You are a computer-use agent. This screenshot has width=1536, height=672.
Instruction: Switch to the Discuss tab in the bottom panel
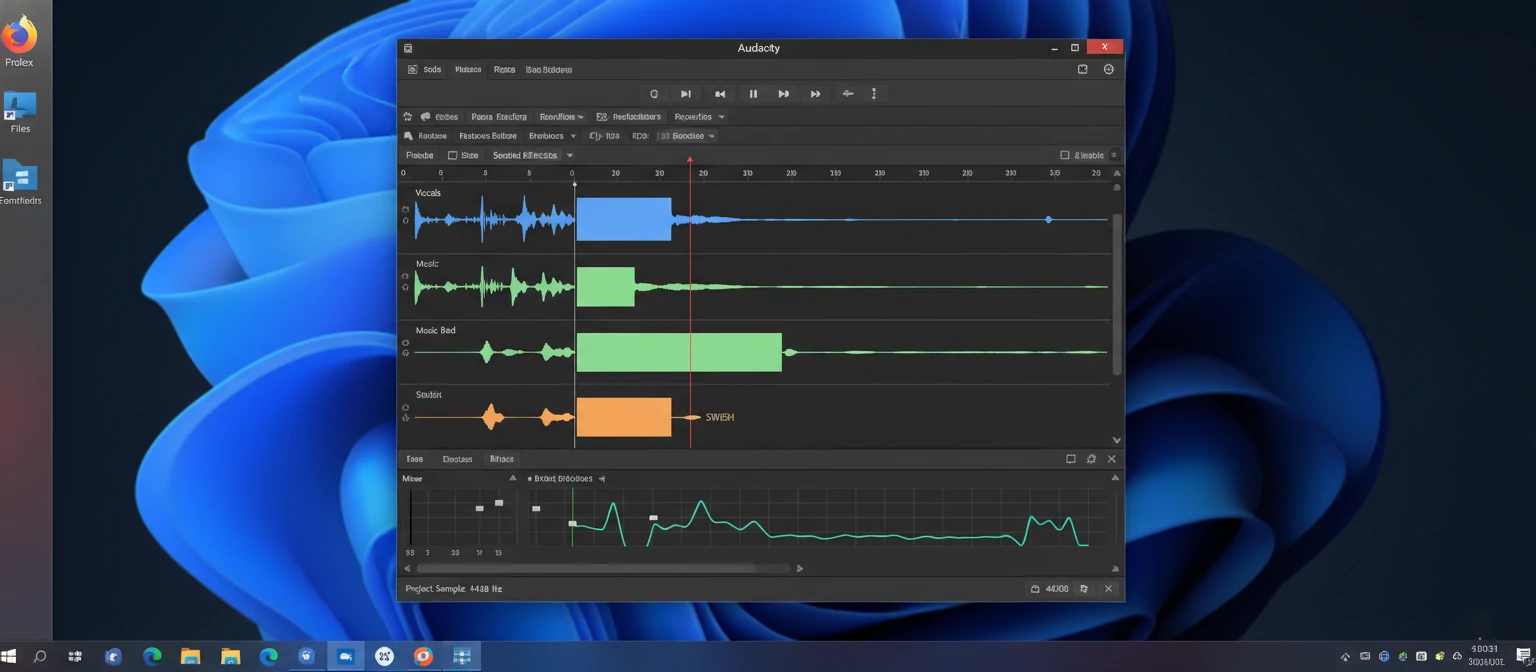(x=457, y=459)
